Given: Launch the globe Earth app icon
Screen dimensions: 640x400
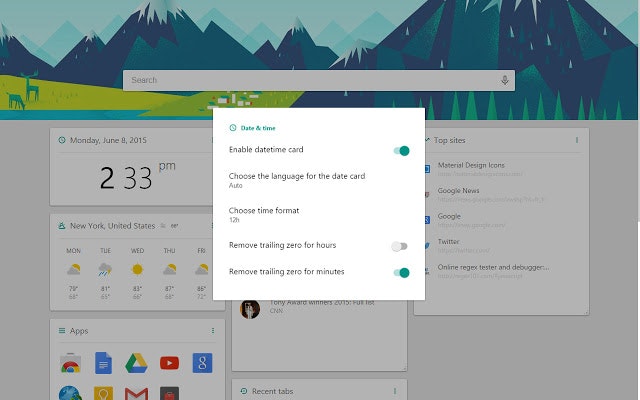Looking at the screenshot, I should pyautogui.click(x=70, y=393).
